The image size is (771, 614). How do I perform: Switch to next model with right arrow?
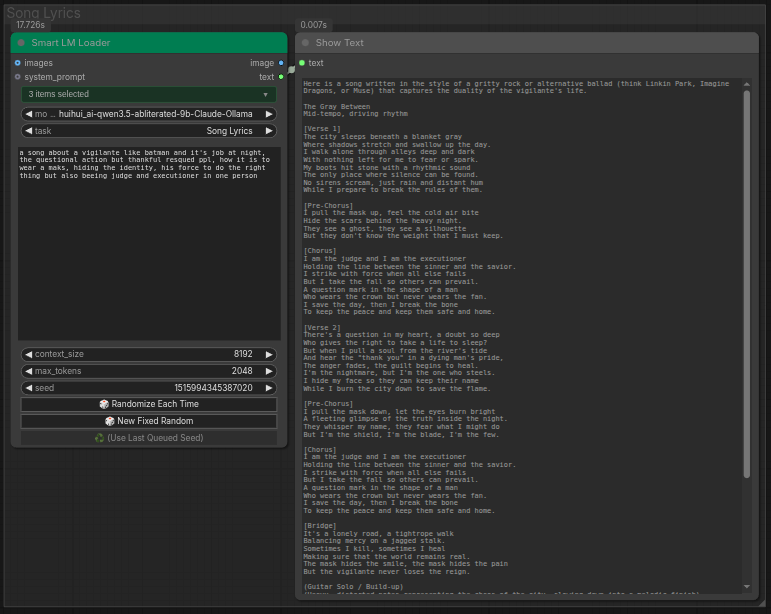[x=269, y=114]
